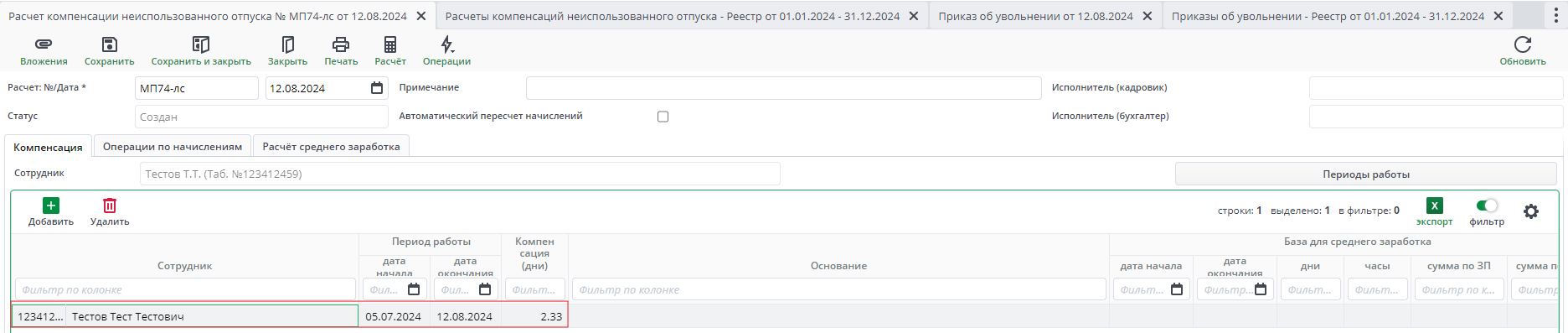Viewport: 1568px width, 333px height.
Task: Click the сумма по ЗП column header
Action: tap(1459, 266)
